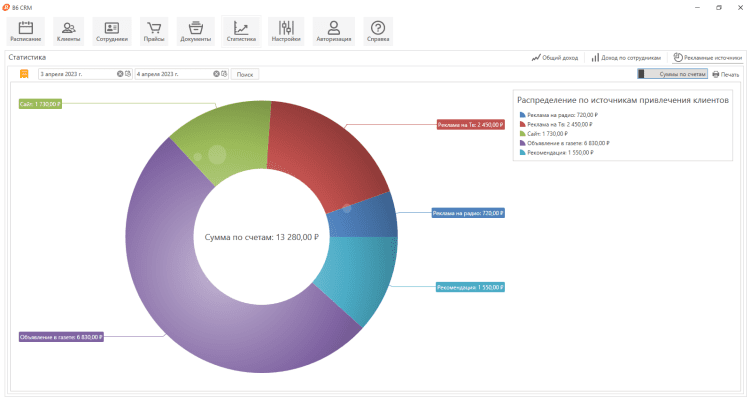Open calendar dropdown for start date

coord(128,74)
